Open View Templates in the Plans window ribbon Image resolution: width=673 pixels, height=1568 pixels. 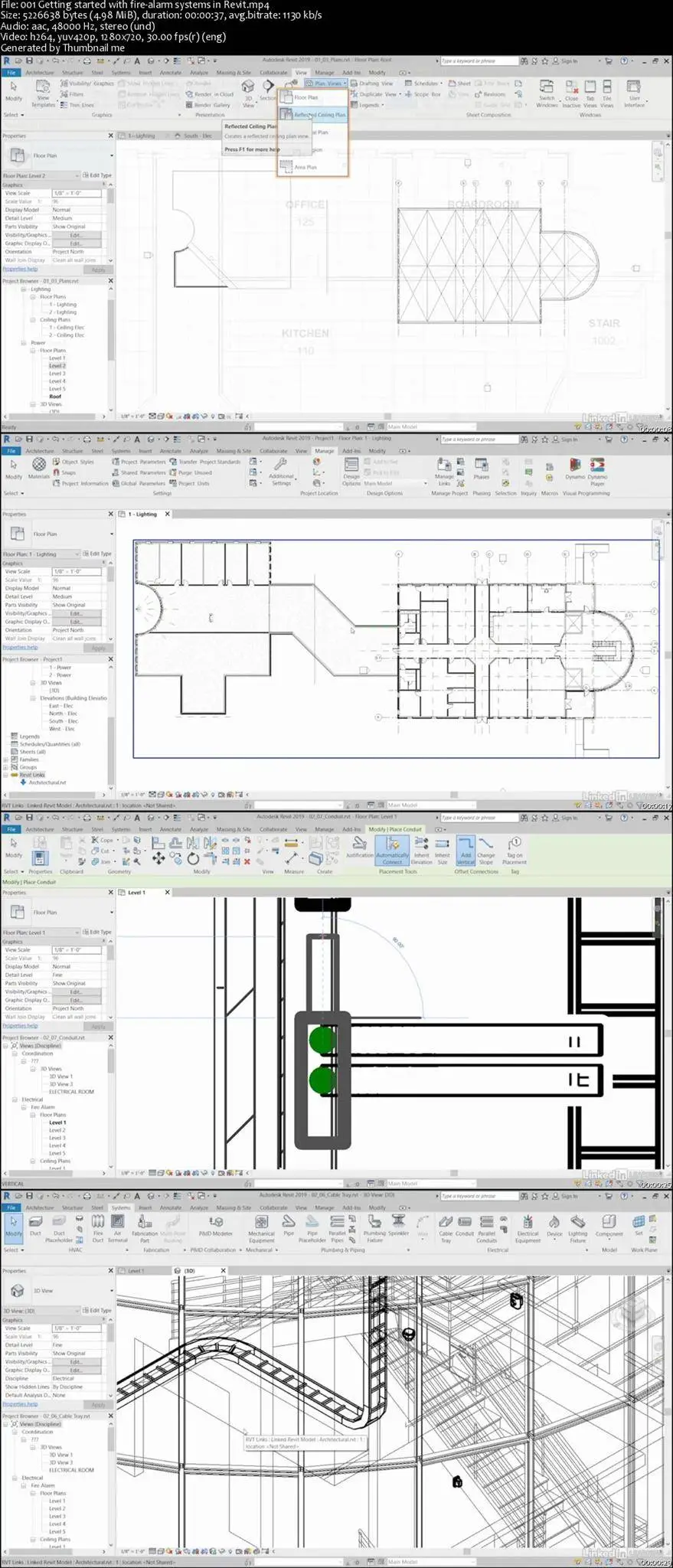[43, 93]
